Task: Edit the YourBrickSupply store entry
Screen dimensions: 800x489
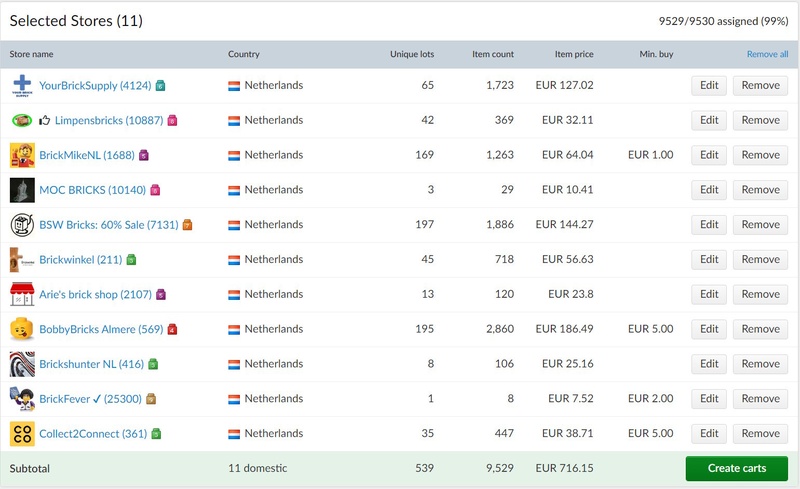Action: 709,85
